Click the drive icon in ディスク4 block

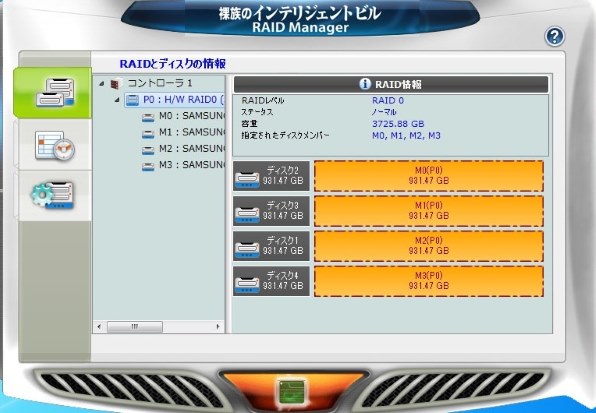point(247,285)
